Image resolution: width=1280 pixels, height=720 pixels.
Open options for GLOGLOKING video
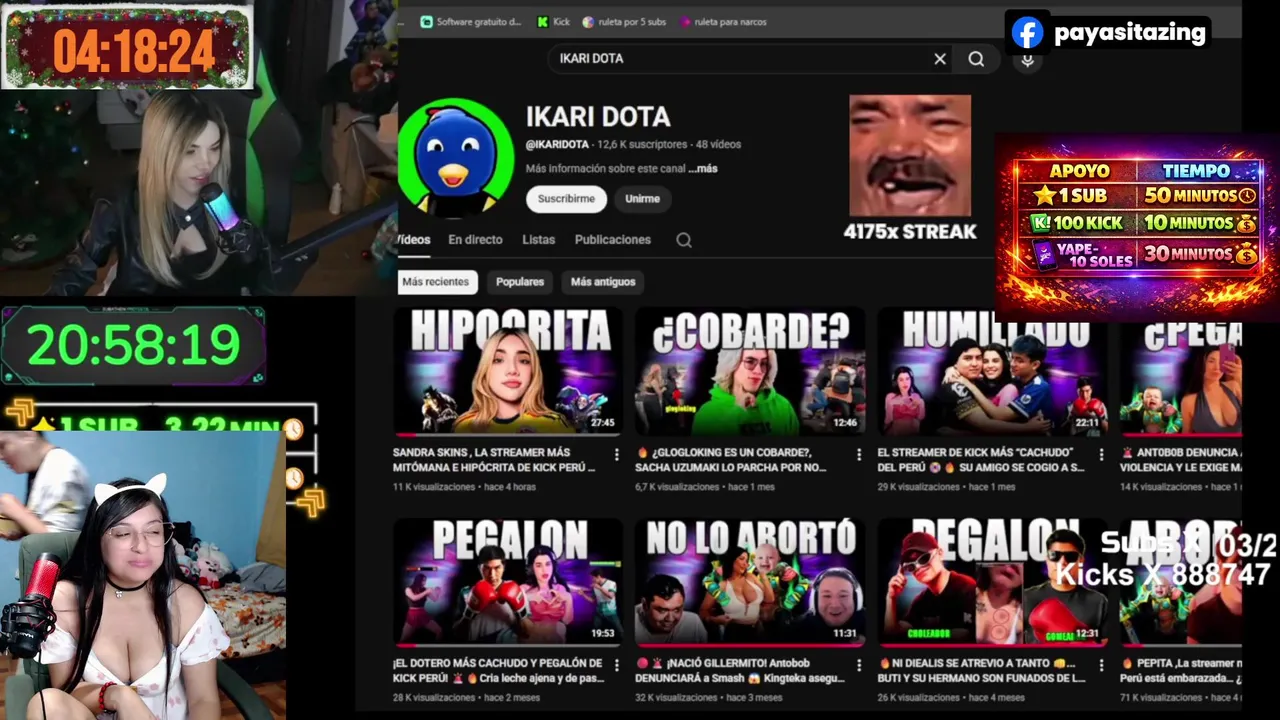(859, 455)
